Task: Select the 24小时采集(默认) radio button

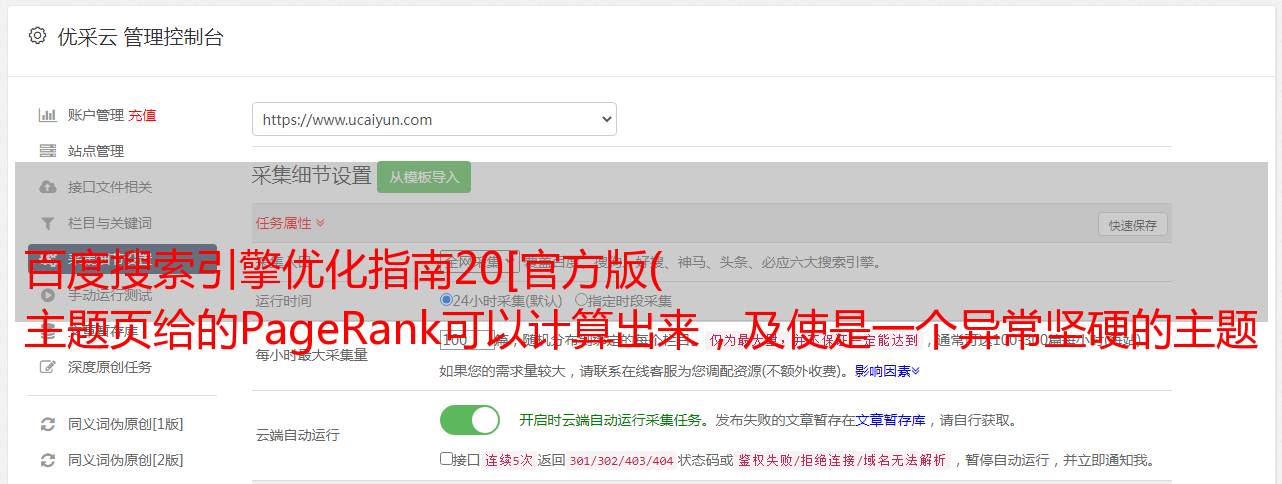Action: tap(447, 300)
